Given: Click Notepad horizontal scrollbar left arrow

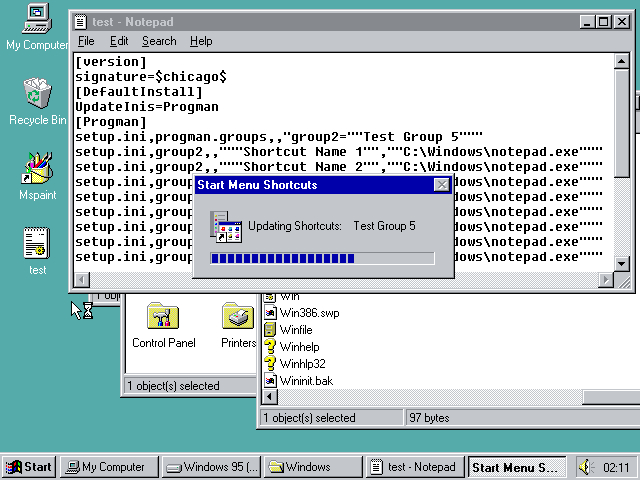Looking at the screenshot, I should pos(82,280).
